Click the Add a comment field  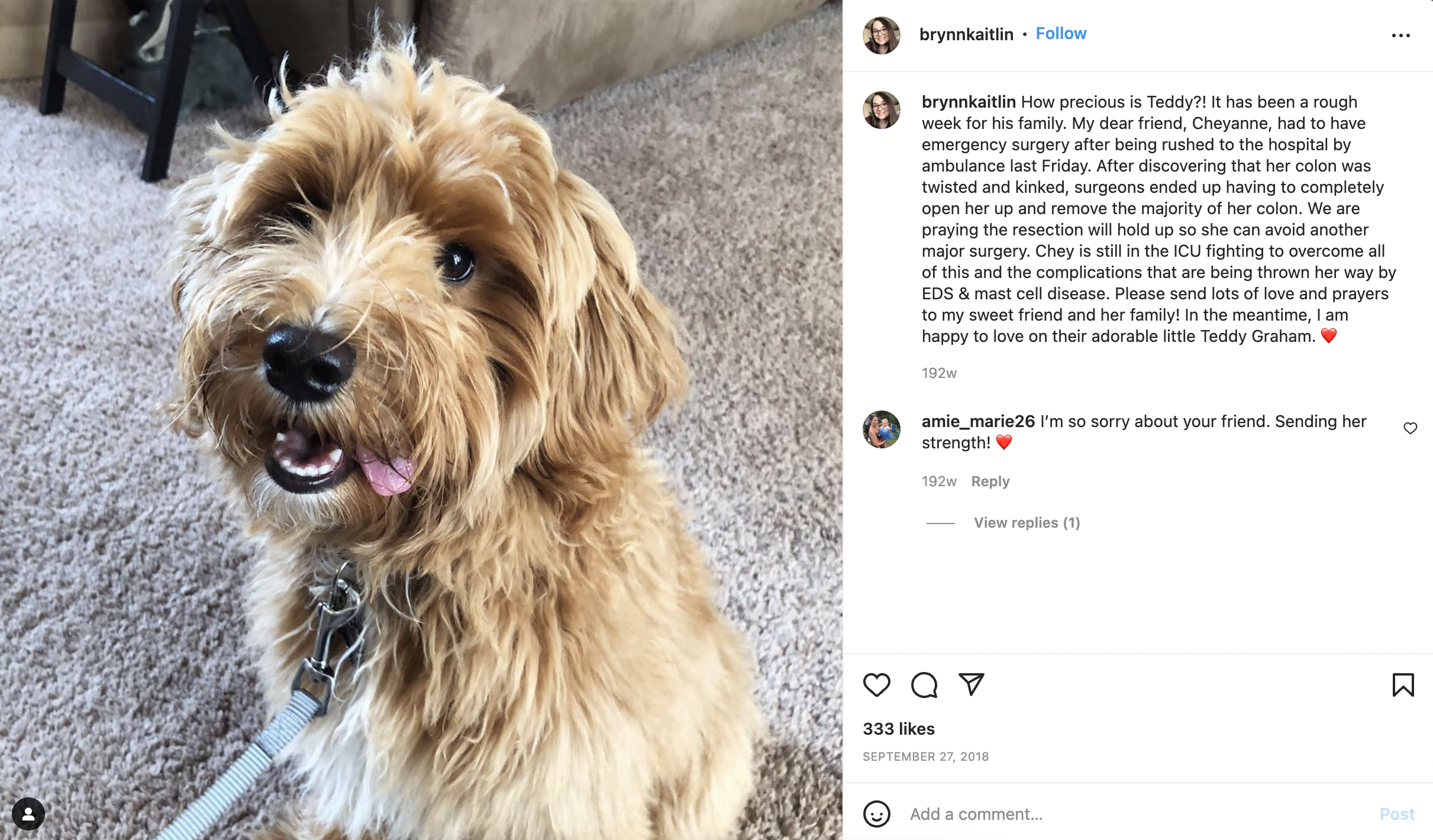tap(1136, 814)
